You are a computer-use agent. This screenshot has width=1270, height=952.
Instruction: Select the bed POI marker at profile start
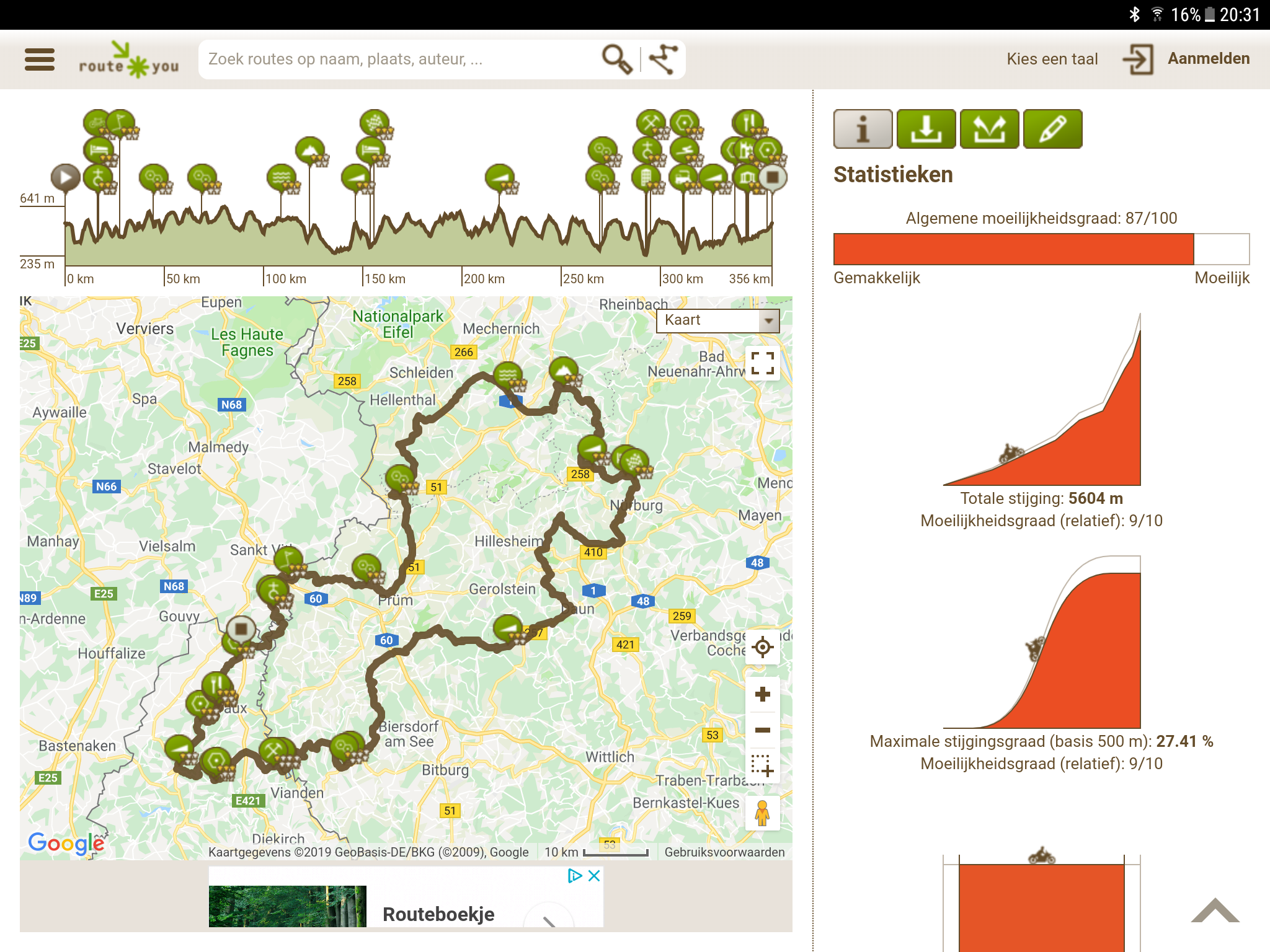point(98,151)
